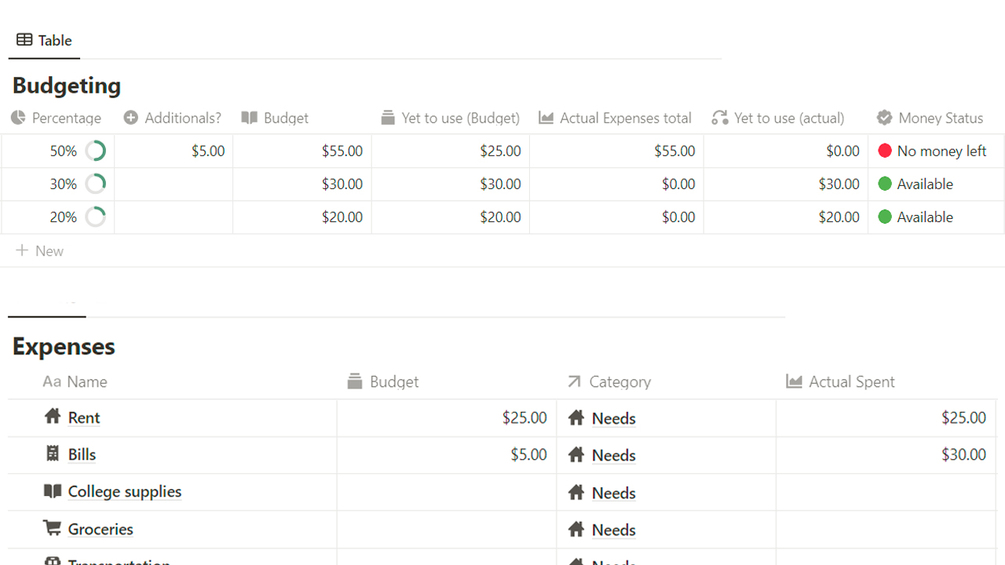Click the receipt icon beside Bills
The height and width of the screenshot is (565, 1005).
point(53,454)
